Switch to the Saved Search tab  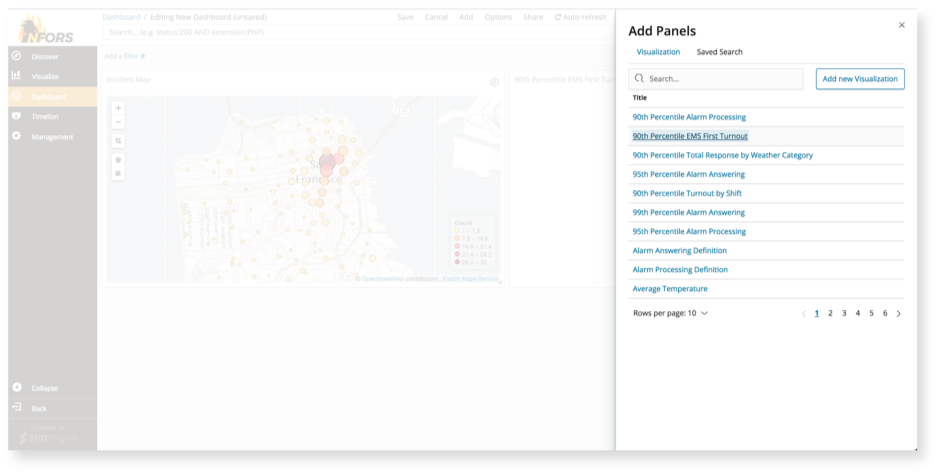(719, 52)
